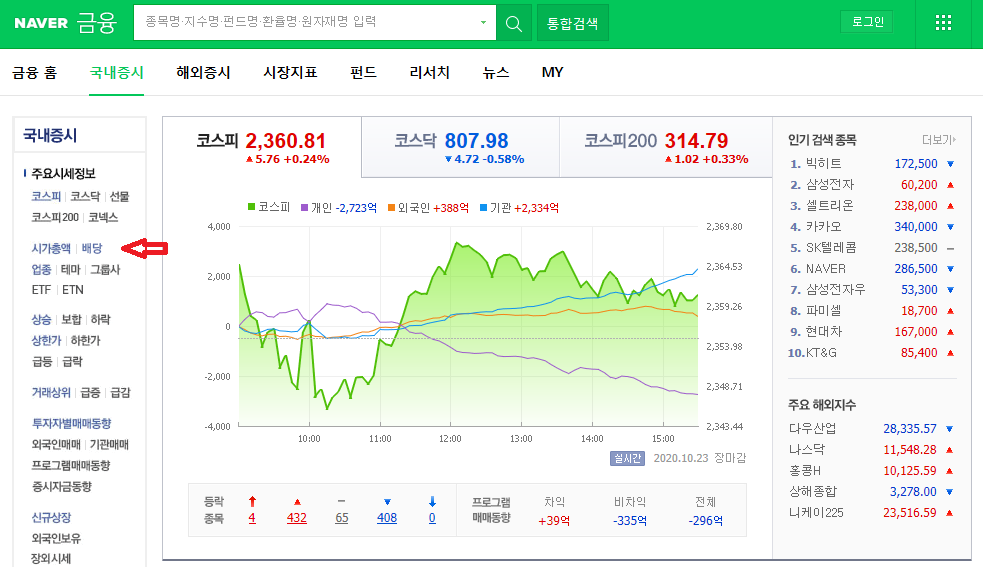Click 시가총액 link in sidebar
This screenshot has width=983, height=567.
[x=51, y=248]
